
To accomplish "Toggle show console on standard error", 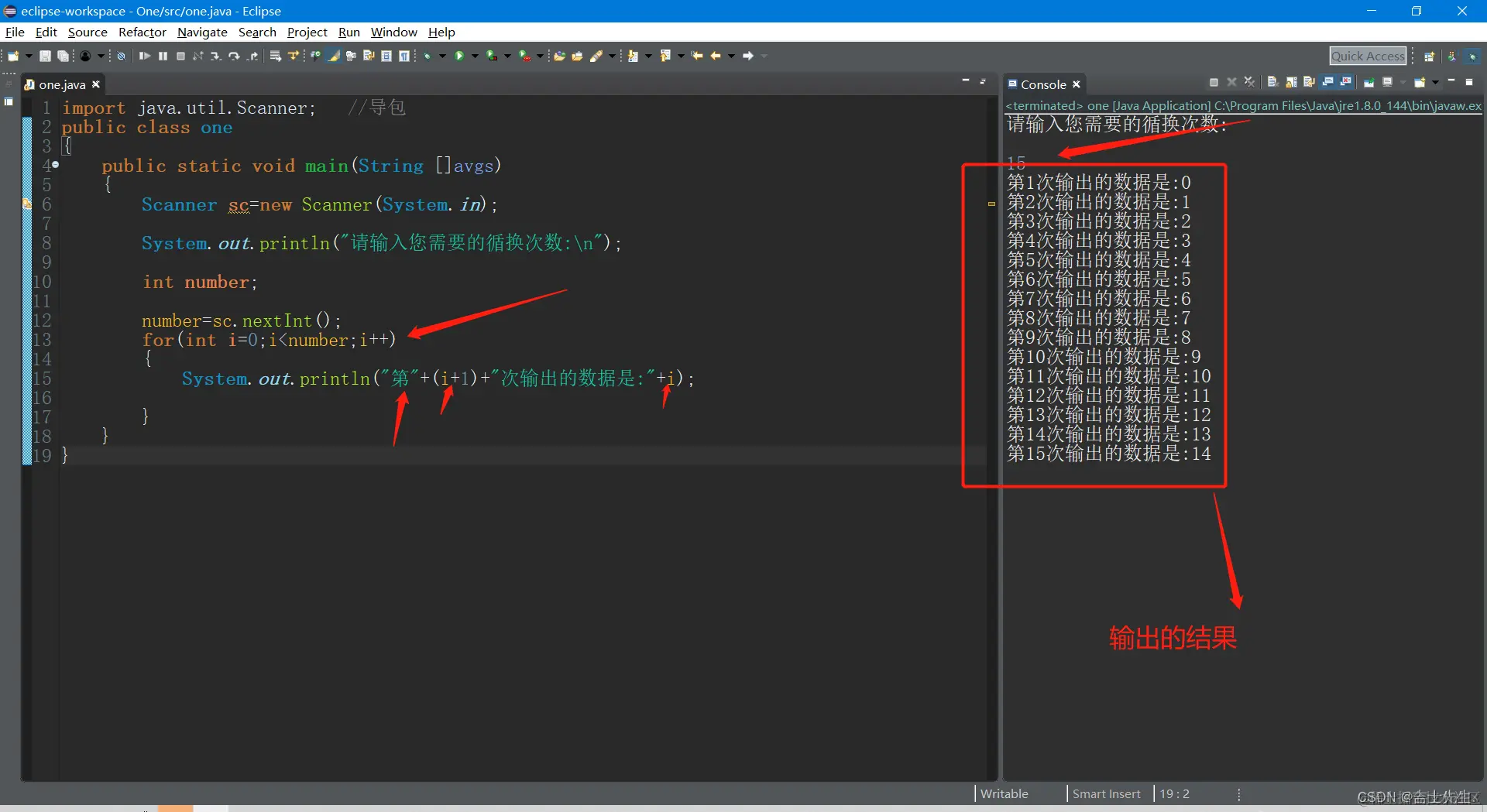I will point(1346,82).
